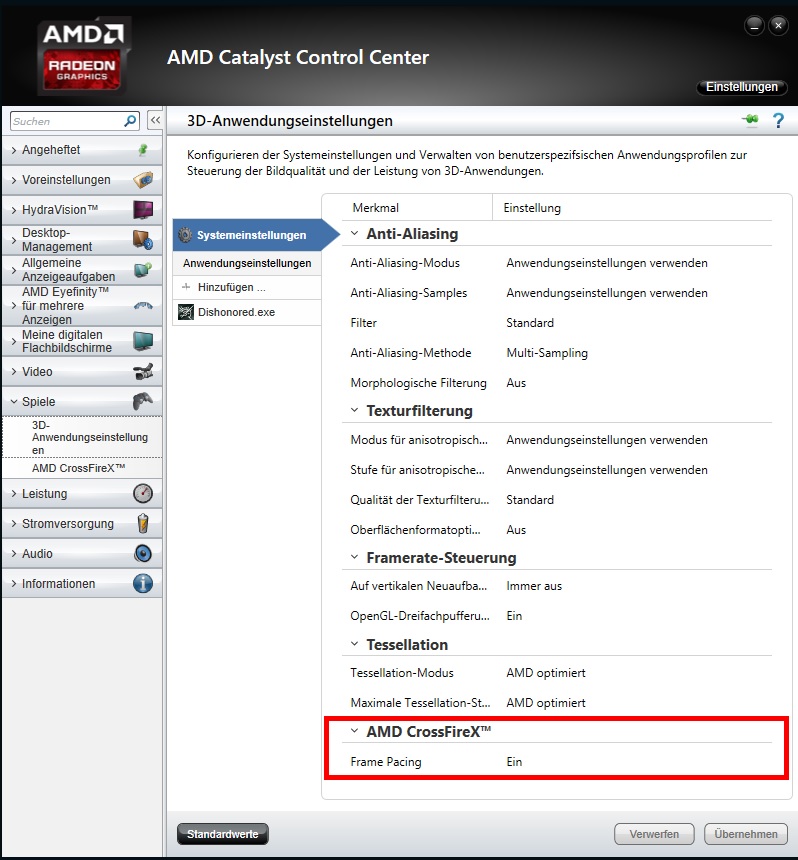The image size is (798, 860).
Task: Click the Verwerfen button
Action: (654, 834)
